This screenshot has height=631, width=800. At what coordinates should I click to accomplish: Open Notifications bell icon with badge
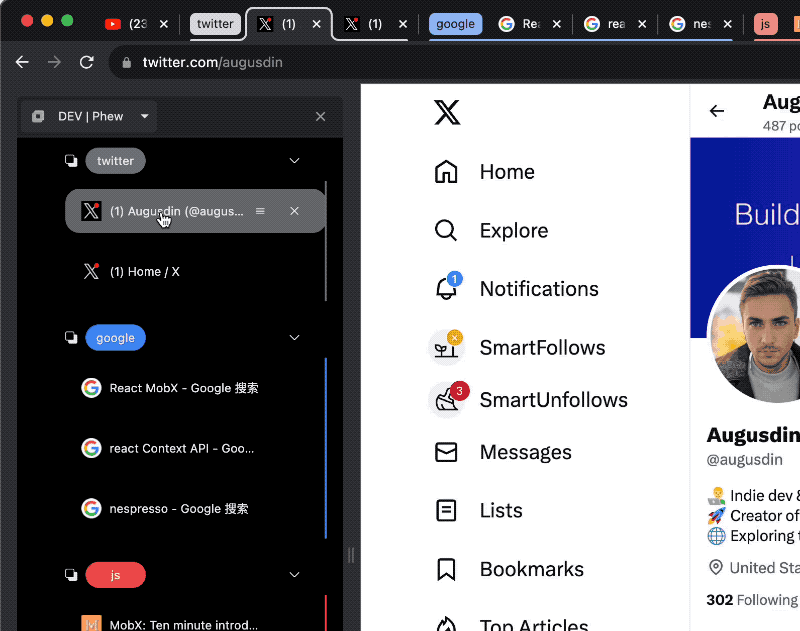(x=447, y=287)
